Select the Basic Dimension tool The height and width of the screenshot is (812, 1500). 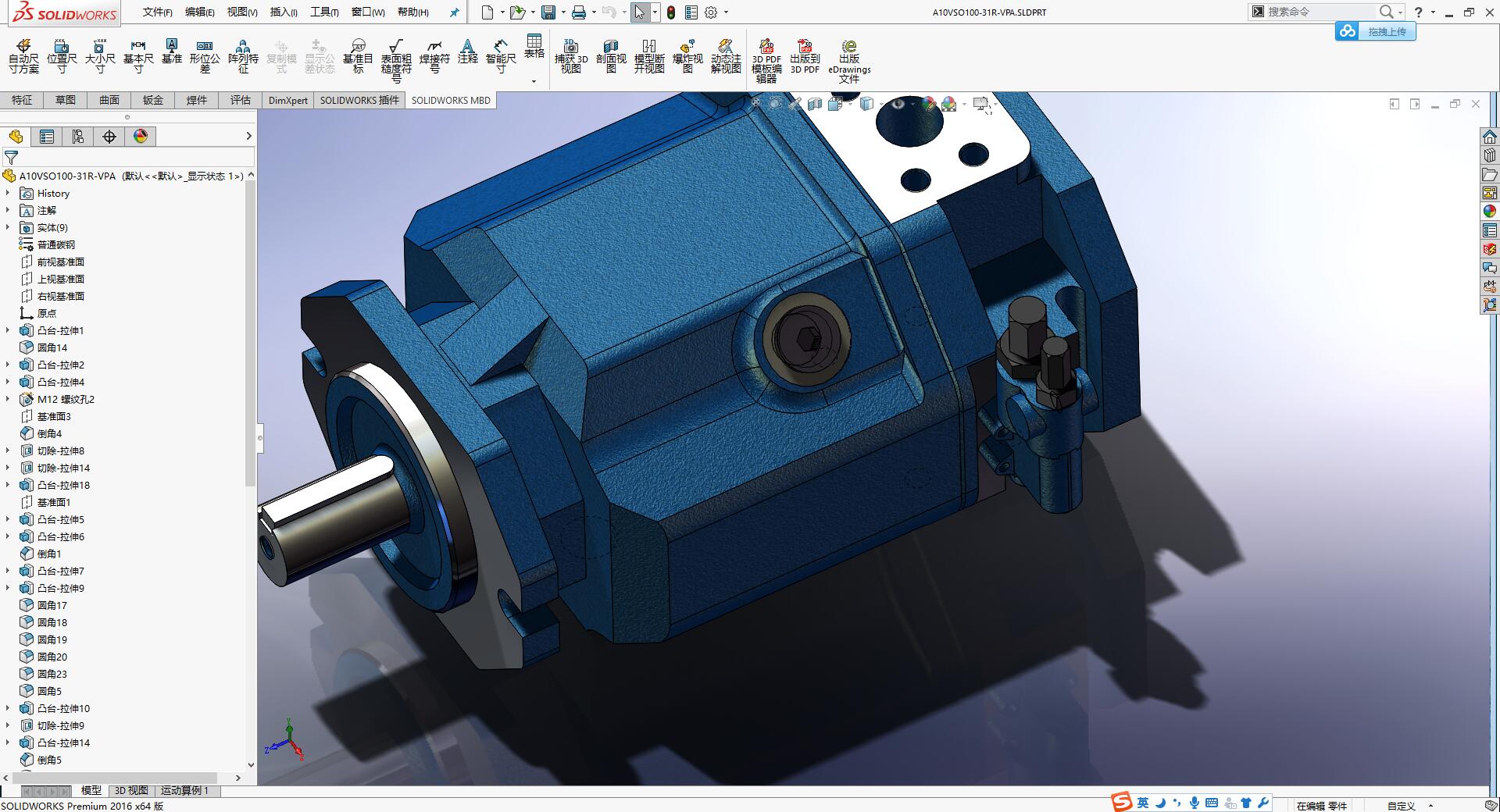click(138, 57)
